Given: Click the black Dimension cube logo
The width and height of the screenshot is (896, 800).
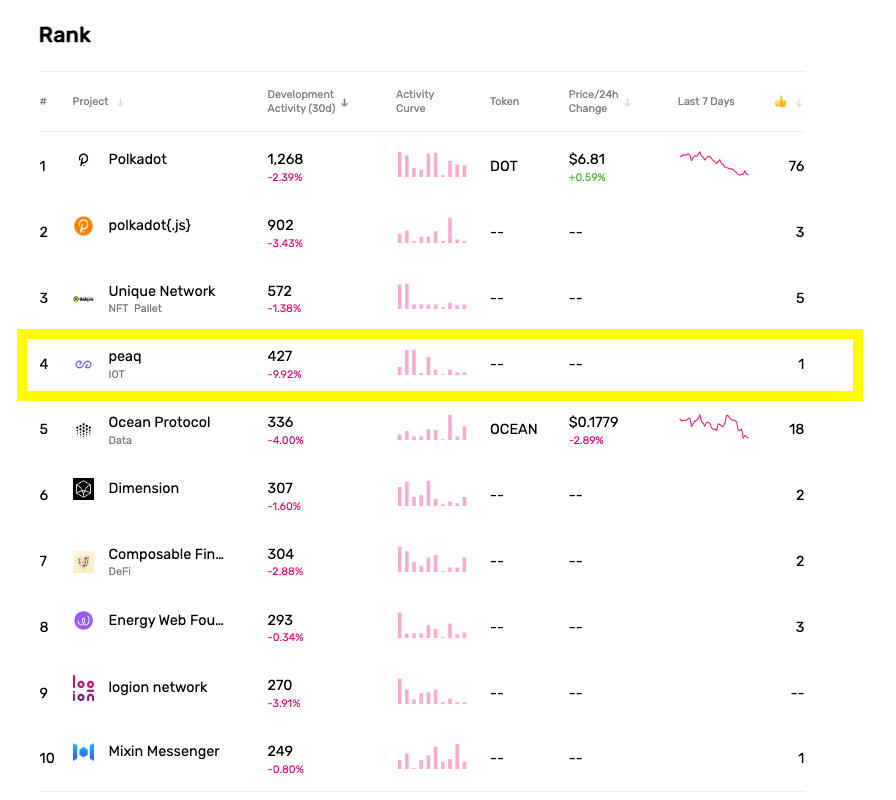Looking at the screenshot, I should tap(83, 489).
